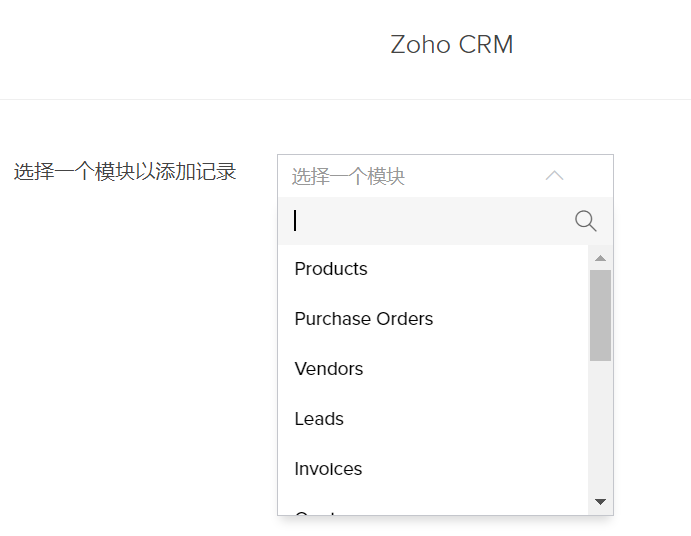This screenshot has width=691, height=536.
Task: Click the 选择一个模块以添加记录 label
Action: (x=125, y=172)
